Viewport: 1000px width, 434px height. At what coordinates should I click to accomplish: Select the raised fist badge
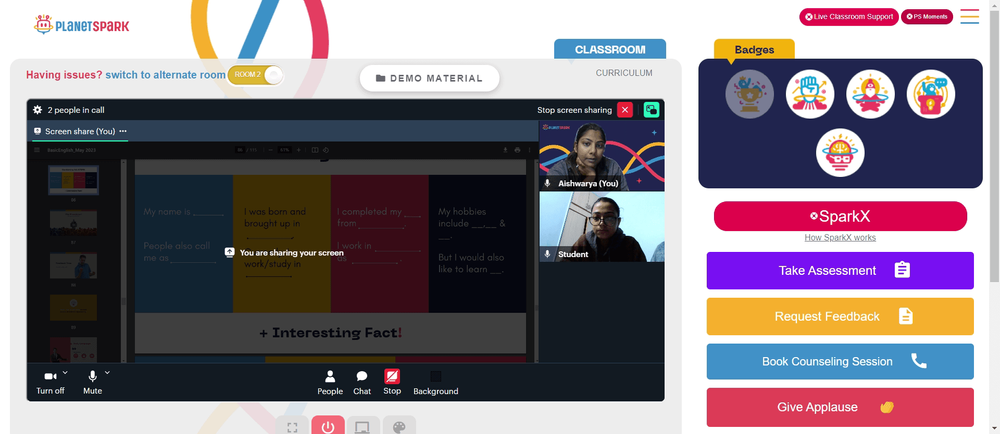point(810,94)
